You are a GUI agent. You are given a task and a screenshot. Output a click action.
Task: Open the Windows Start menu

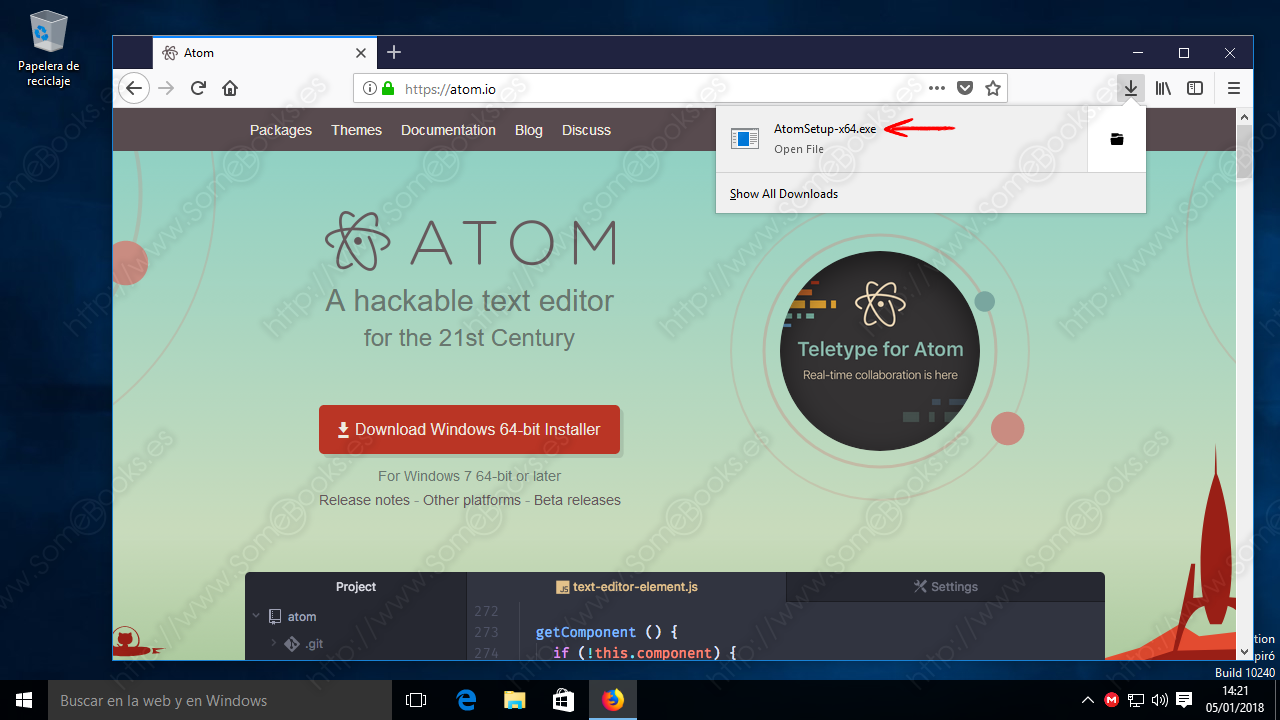pyautogui.click(x=24, y=700)
